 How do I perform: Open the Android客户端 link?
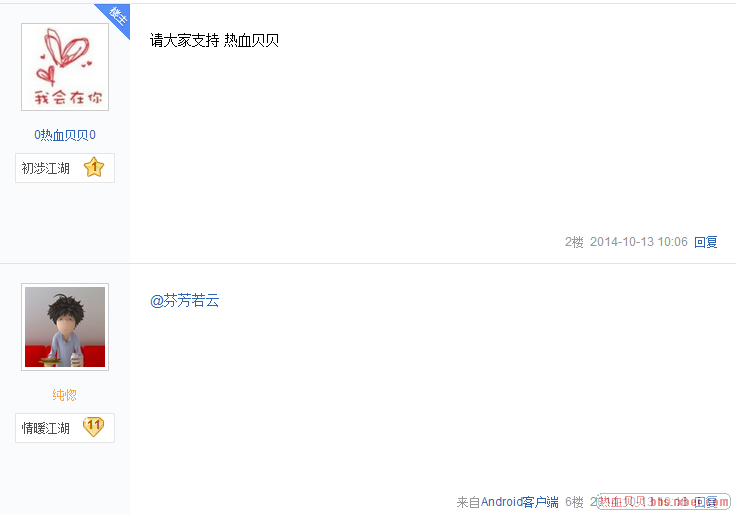click(x=520, y=502)
